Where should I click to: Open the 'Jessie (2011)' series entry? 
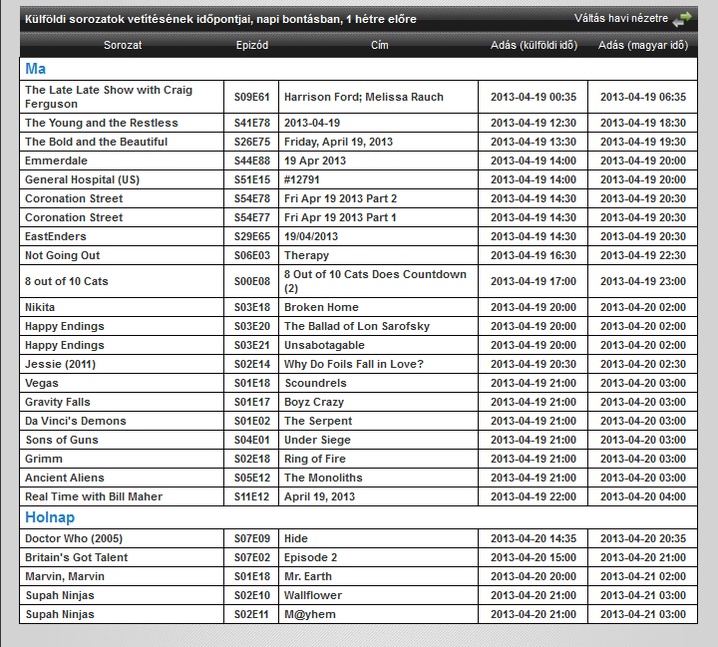pos(60,364)
